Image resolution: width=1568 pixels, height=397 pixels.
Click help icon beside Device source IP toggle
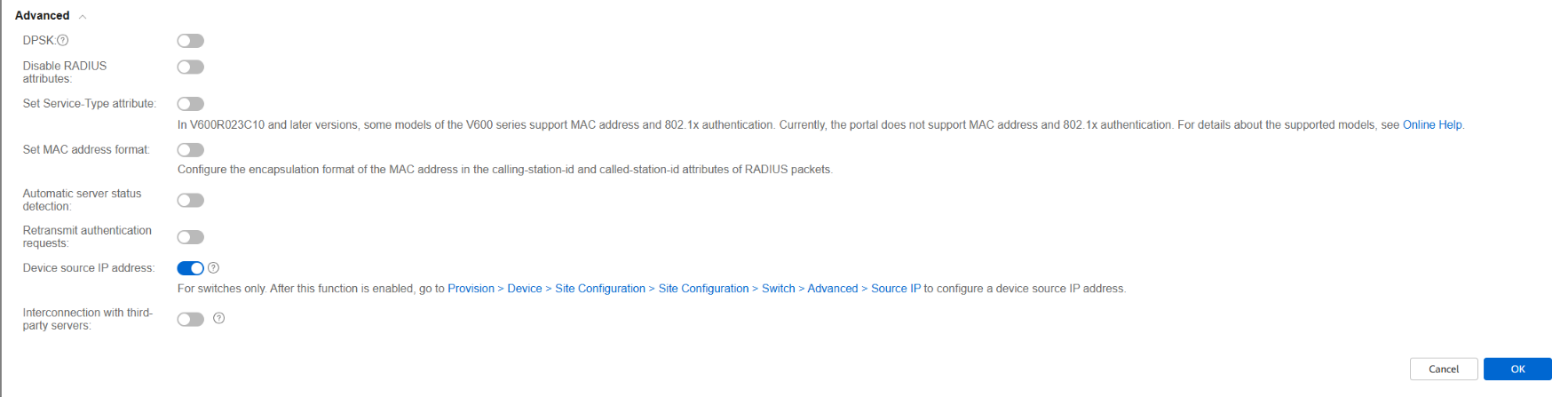[213, 268]
